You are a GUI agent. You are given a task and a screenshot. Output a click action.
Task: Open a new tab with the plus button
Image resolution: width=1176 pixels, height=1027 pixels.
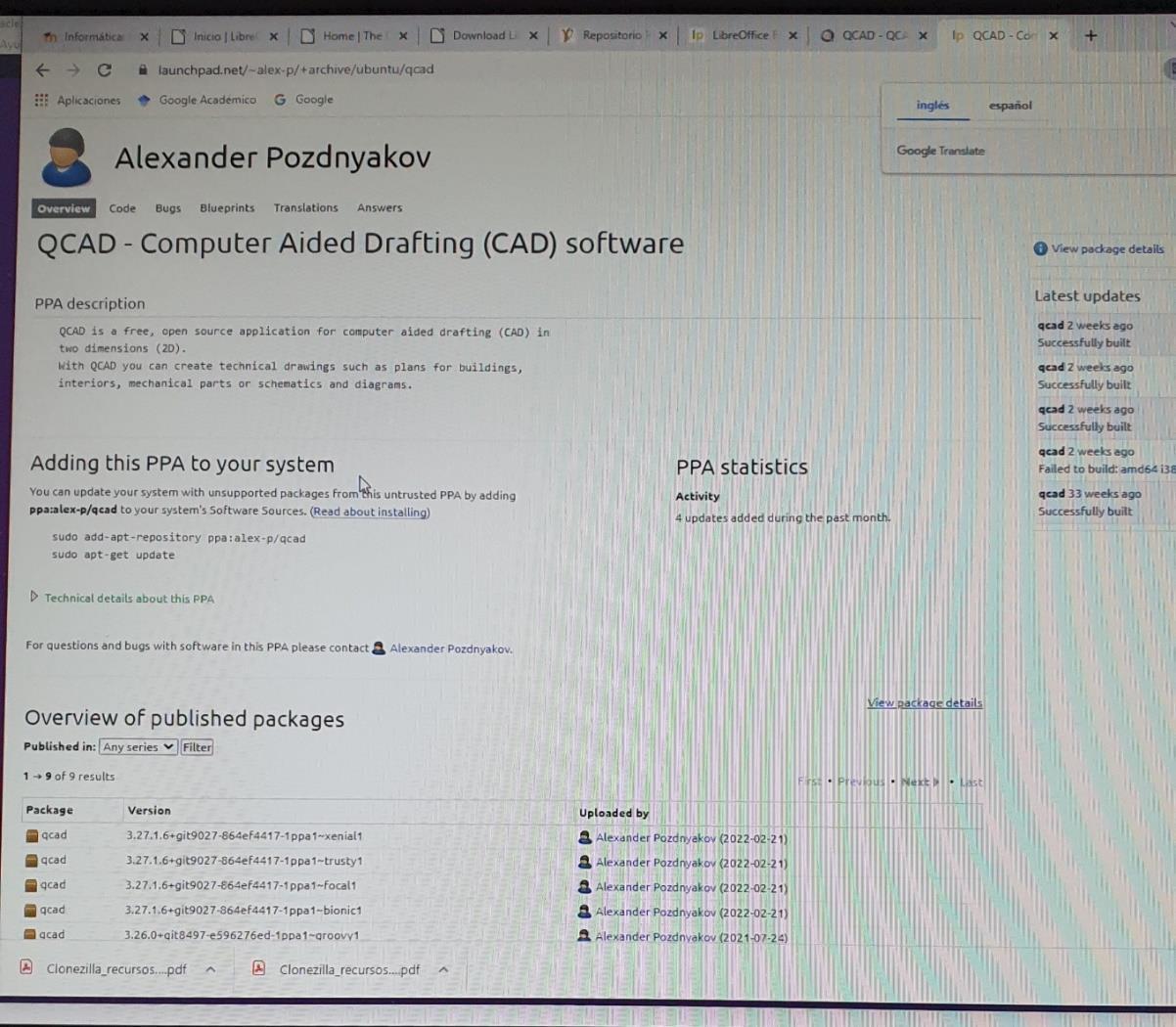click(x=1091, y=35)
